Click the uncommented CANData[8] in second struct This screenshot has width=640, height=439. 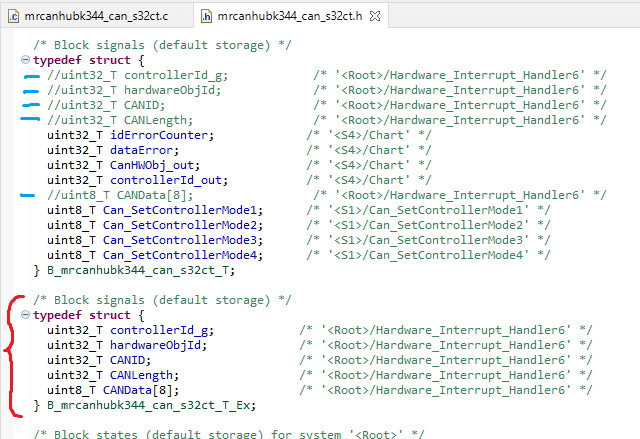point(138,390)
